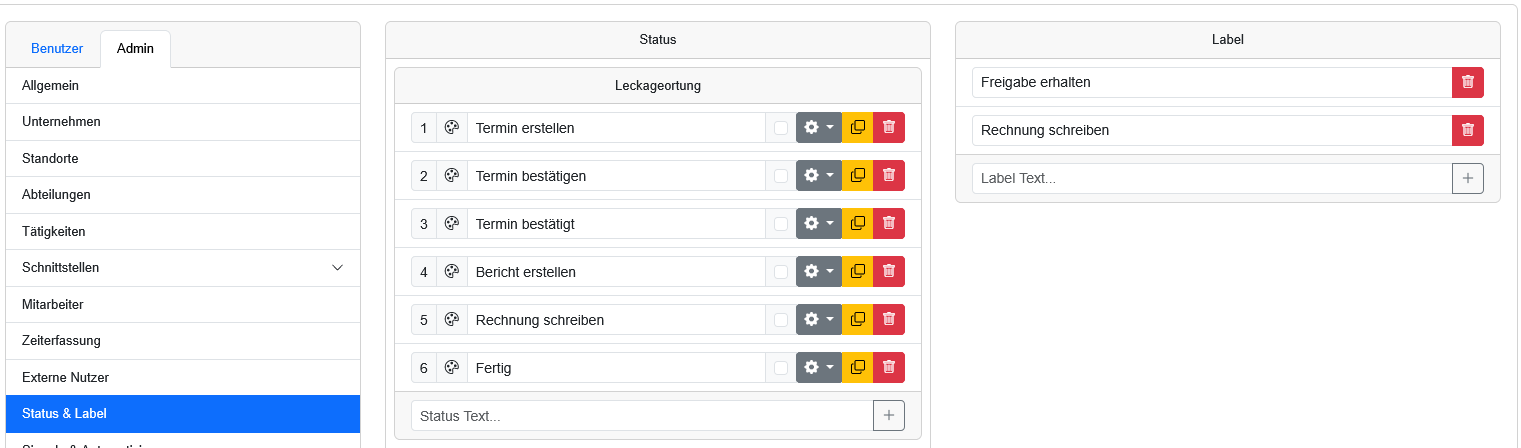The height and width of the screenshot is (448, 1521).
Task: Open settings dropdown for 'Bericht erstellen'
Action: 819,272
